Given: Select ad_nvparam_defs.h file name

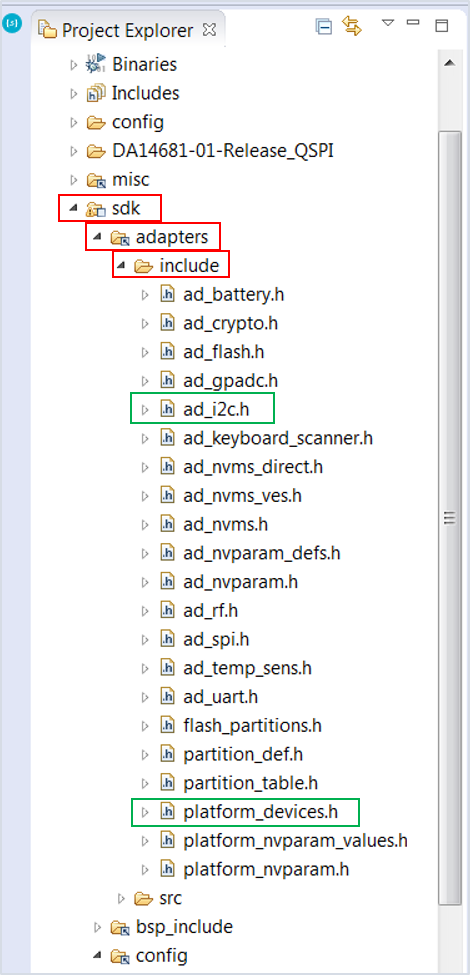Looking at the screenshot, I should click(x=262, y=553).
